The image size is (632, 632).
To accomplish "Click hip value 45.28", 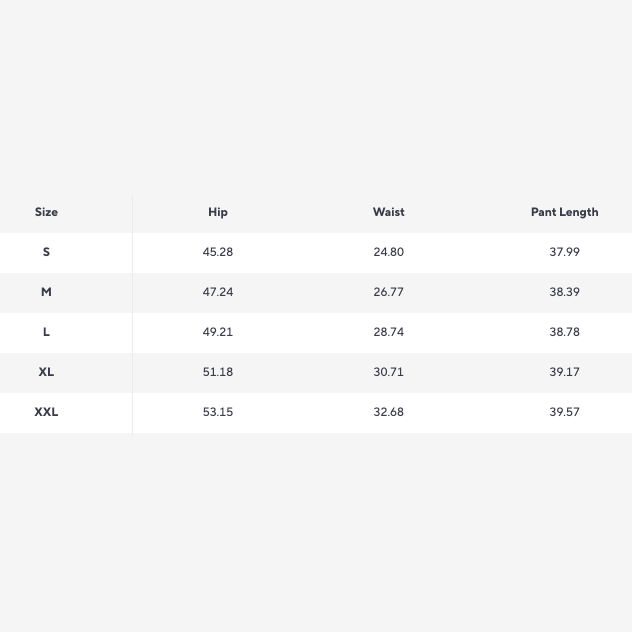I will coord(218,252).
